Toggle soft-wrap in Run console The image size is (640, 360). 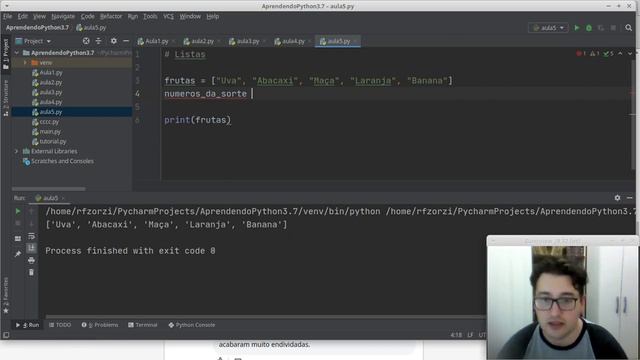[x=31, y=236]
